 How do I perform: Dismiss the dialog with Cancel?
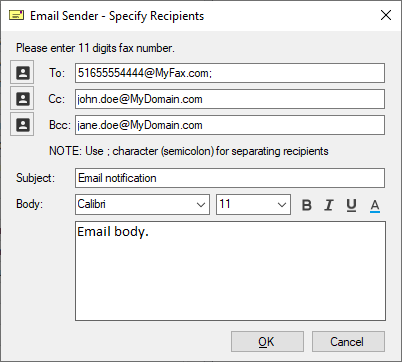click(x=348, y=342)
